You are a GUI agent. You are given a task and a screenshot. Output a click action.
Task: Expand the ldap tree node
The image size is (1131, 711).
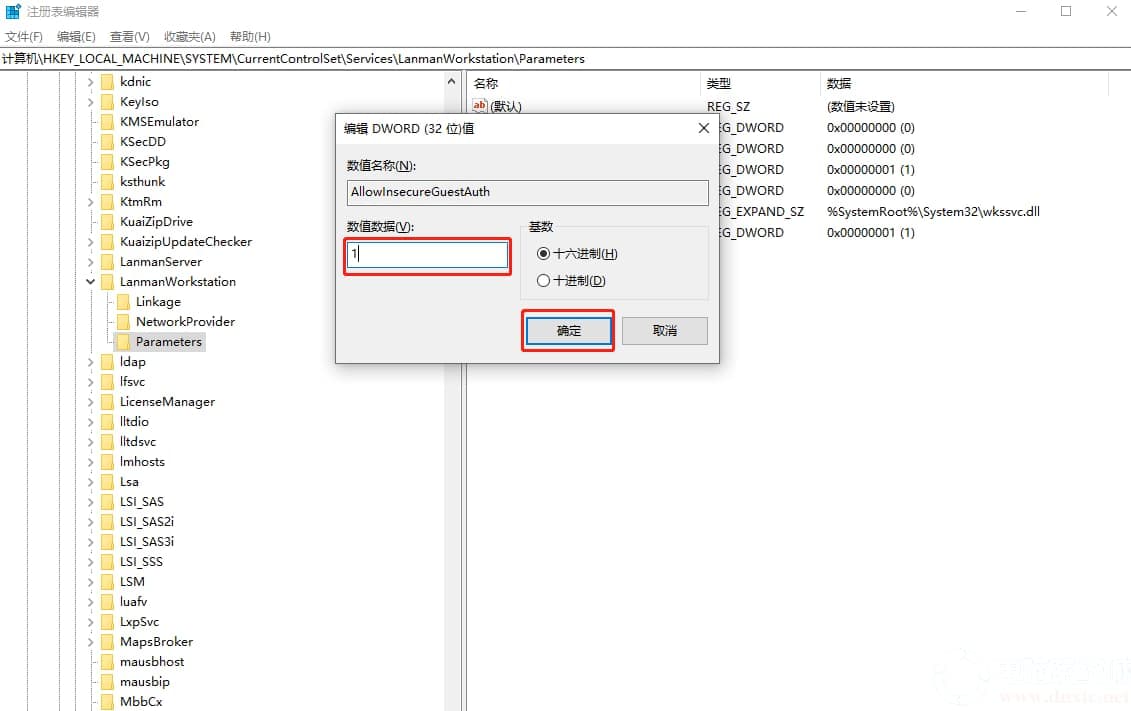click(90, 362)
